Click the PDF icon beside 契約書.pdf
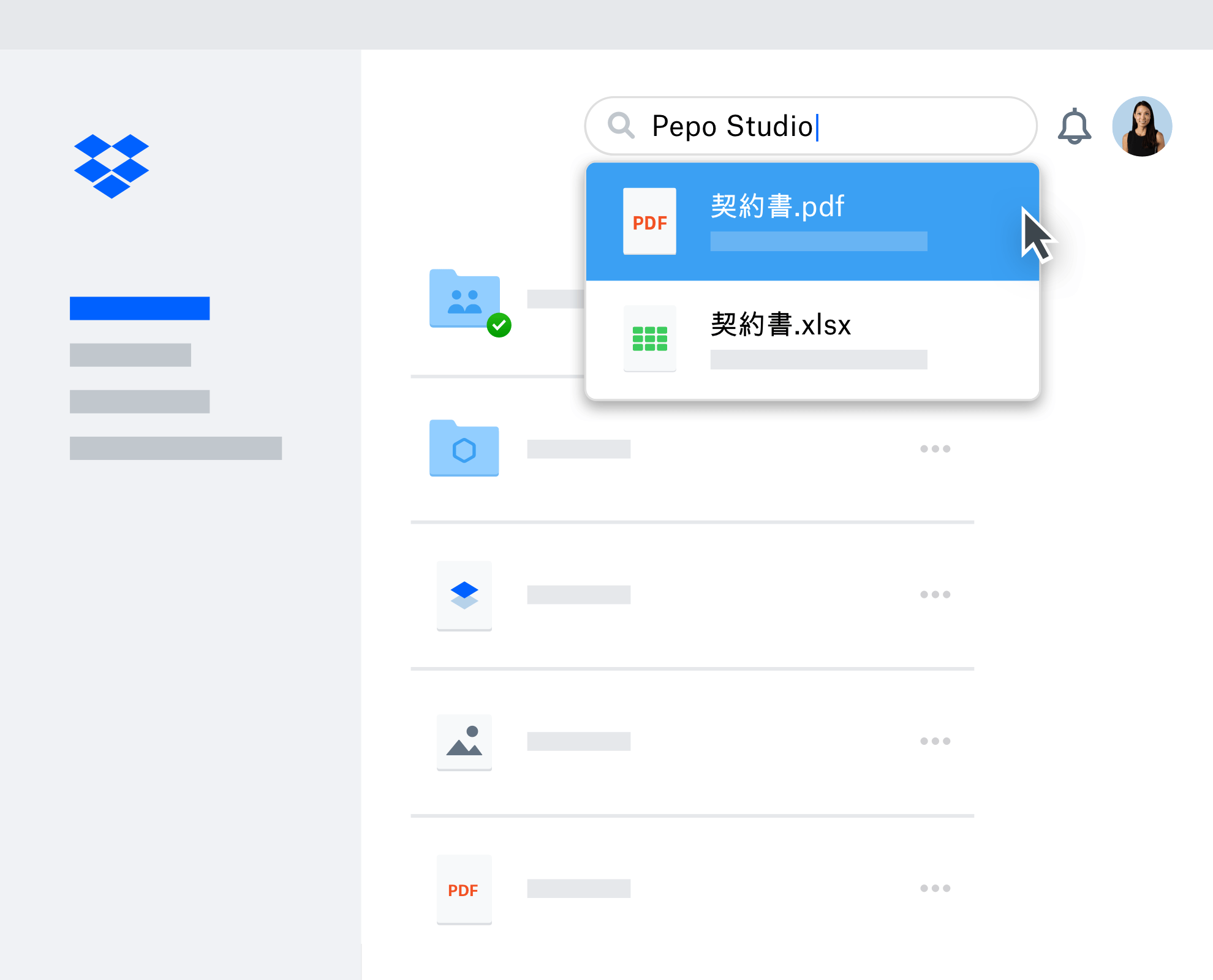This screenshot has width=1213, height=980. (x=649, y=221)
